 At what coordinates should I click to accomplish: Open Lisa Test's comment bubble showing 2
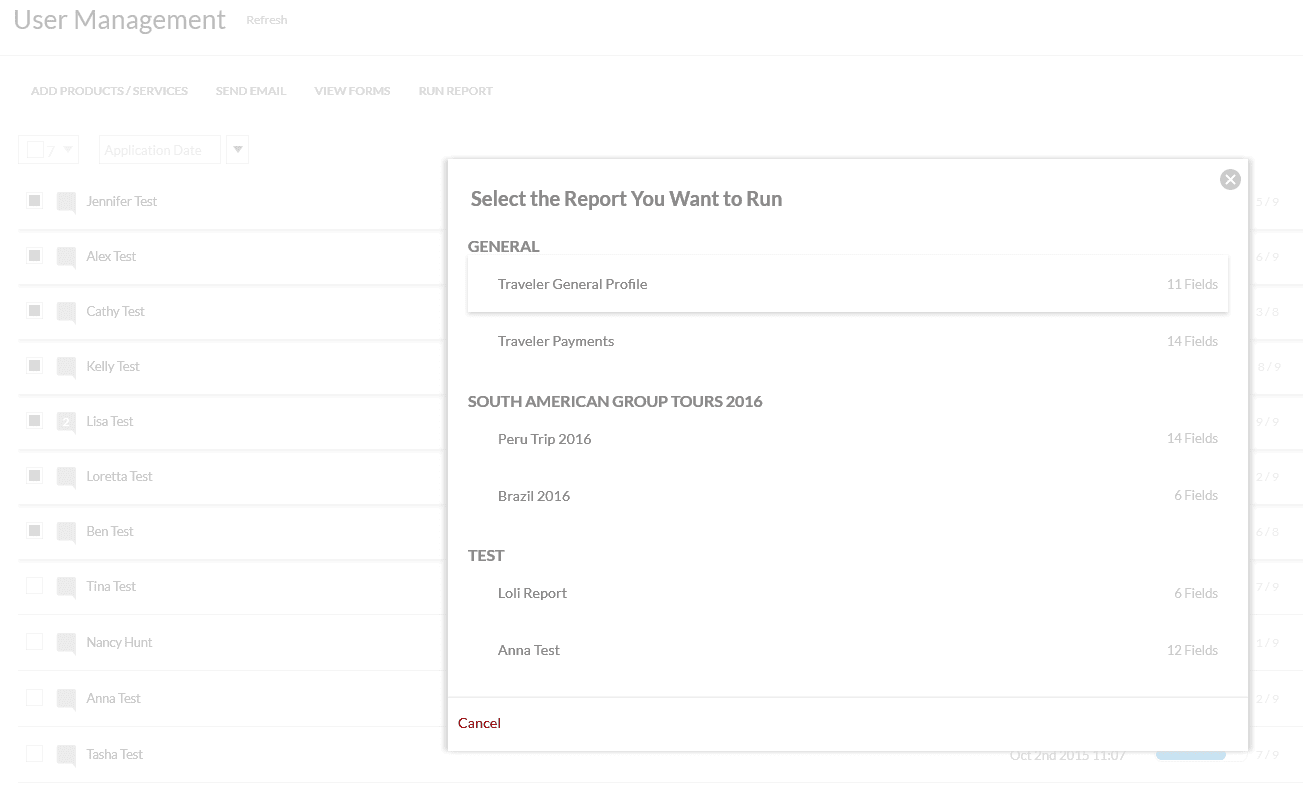[66, 422]
